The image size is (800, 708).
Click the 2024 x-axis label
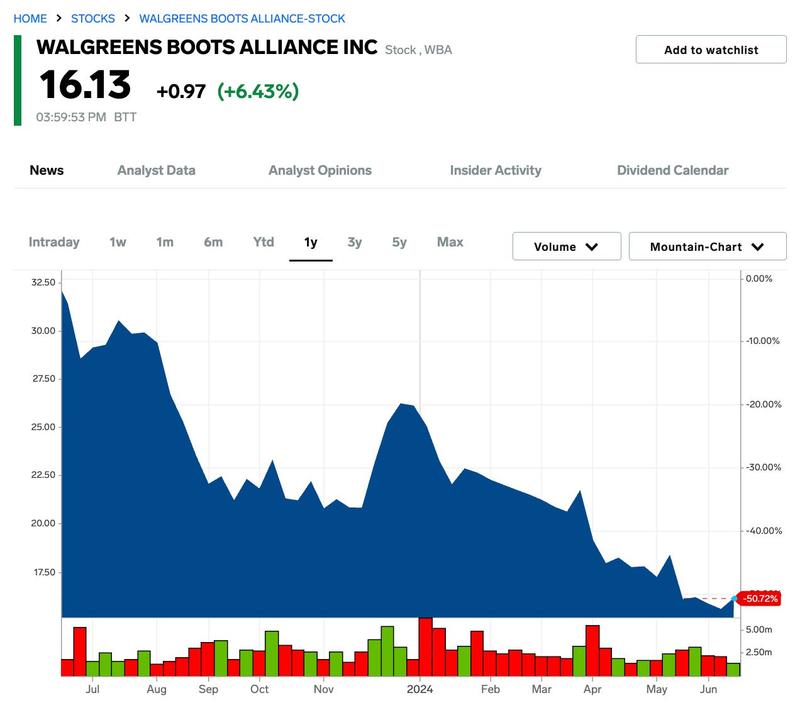pyautogui.click(x=420, y=690)
